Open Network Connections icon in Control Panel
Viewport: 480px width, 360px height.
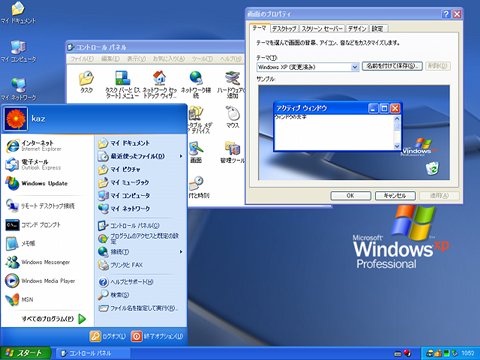(x=196, y=84)
